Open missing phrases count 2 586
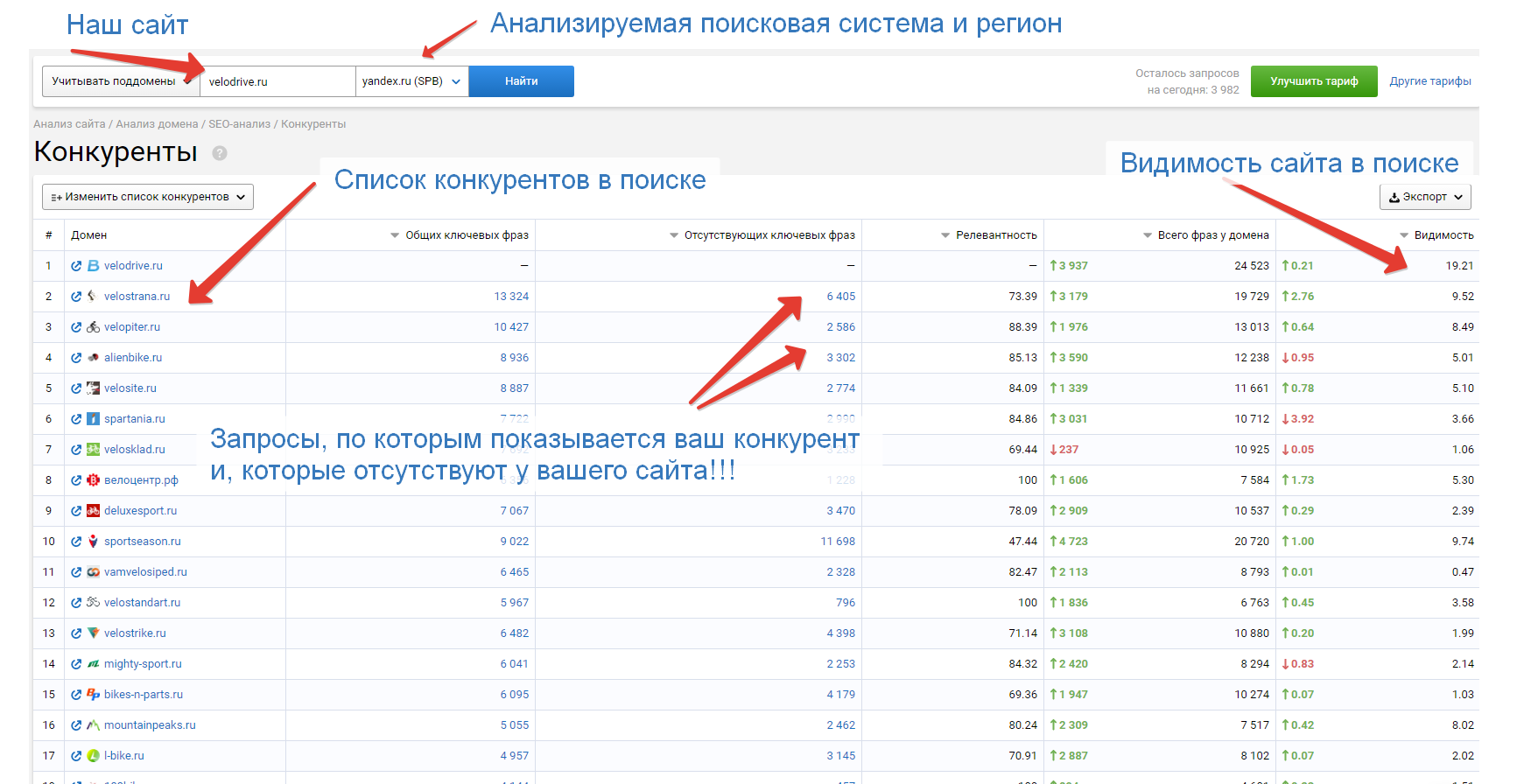Image resolution: width=1524 pixels, height=784 pixels. [841, 327]
